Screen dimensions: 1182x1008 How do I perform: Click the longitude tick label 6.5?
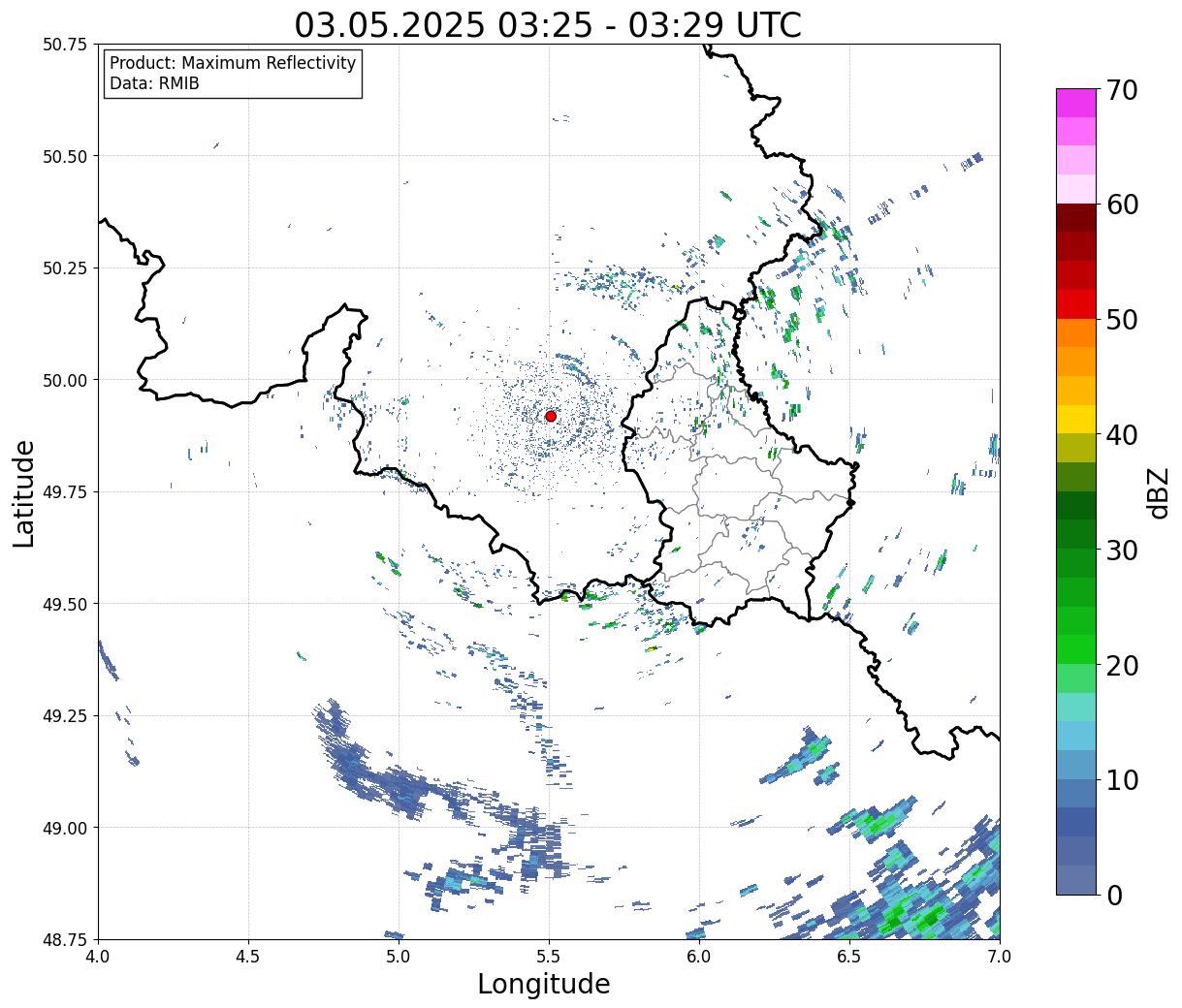click(x=849, y=956)
